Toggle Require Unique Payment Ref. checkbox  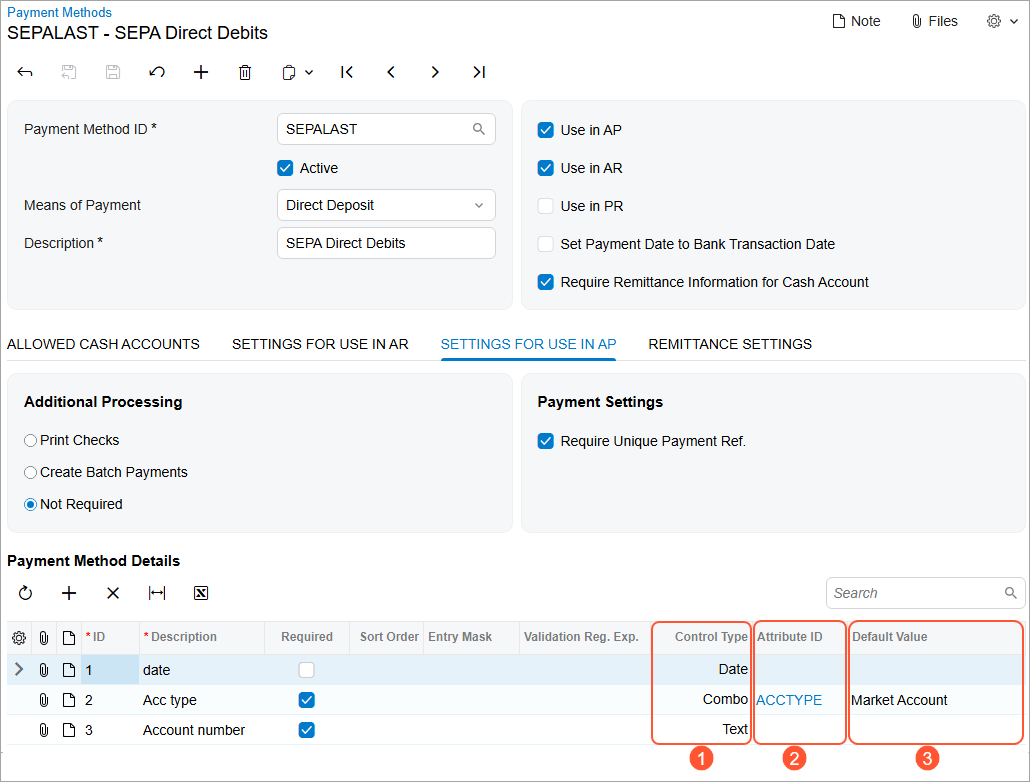coord(546,441)
